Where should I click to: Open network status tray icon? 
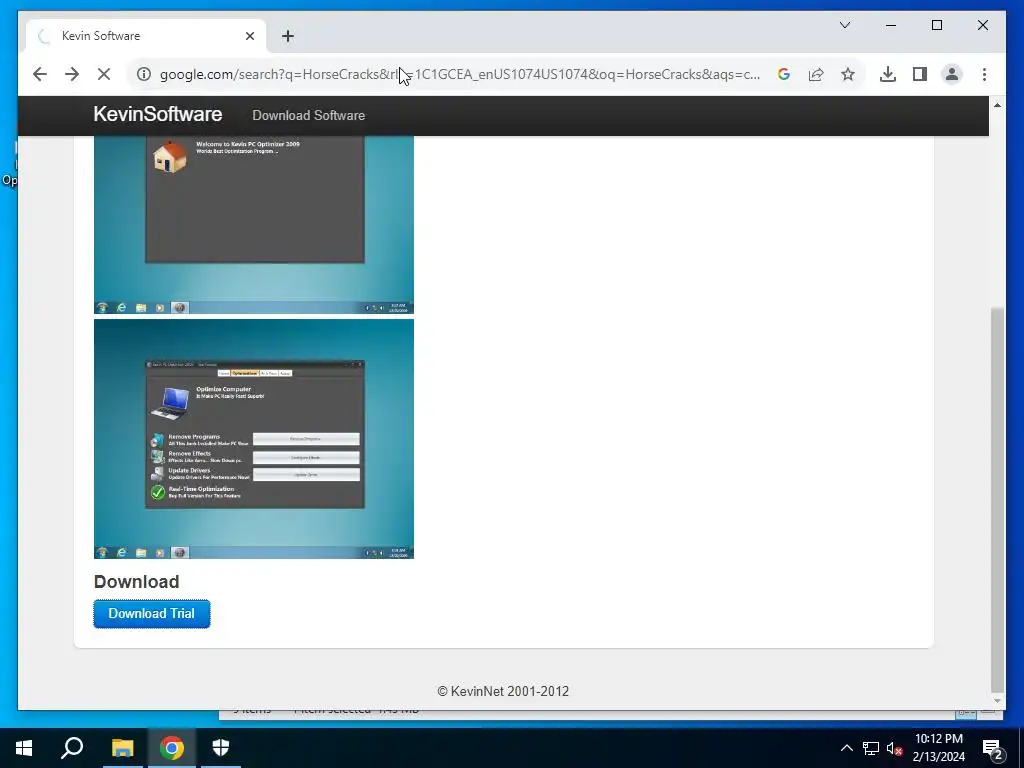(871, 748)
